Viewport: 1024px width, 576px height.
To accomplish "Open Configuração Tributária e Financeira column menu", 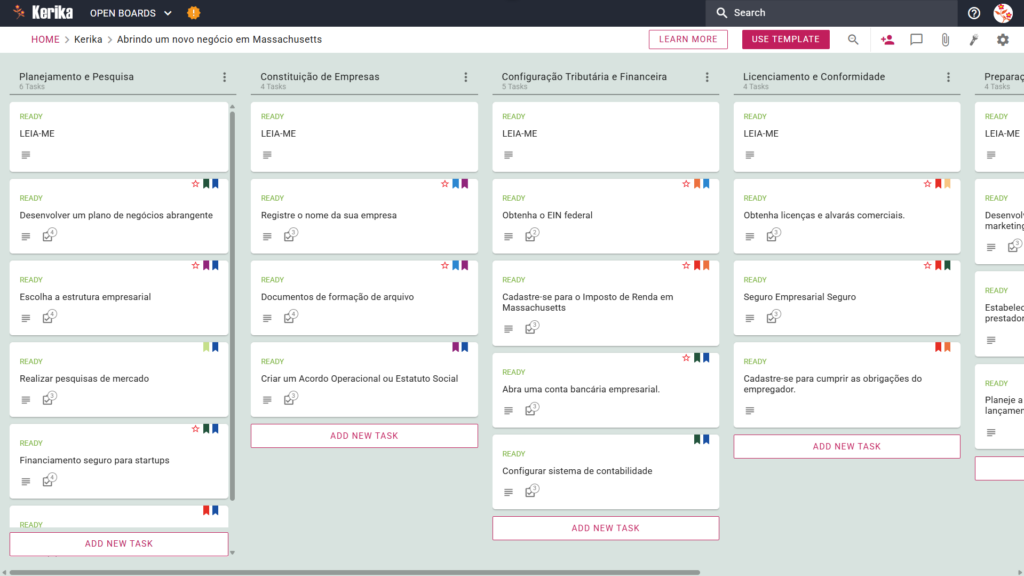I will pos(707,77).
